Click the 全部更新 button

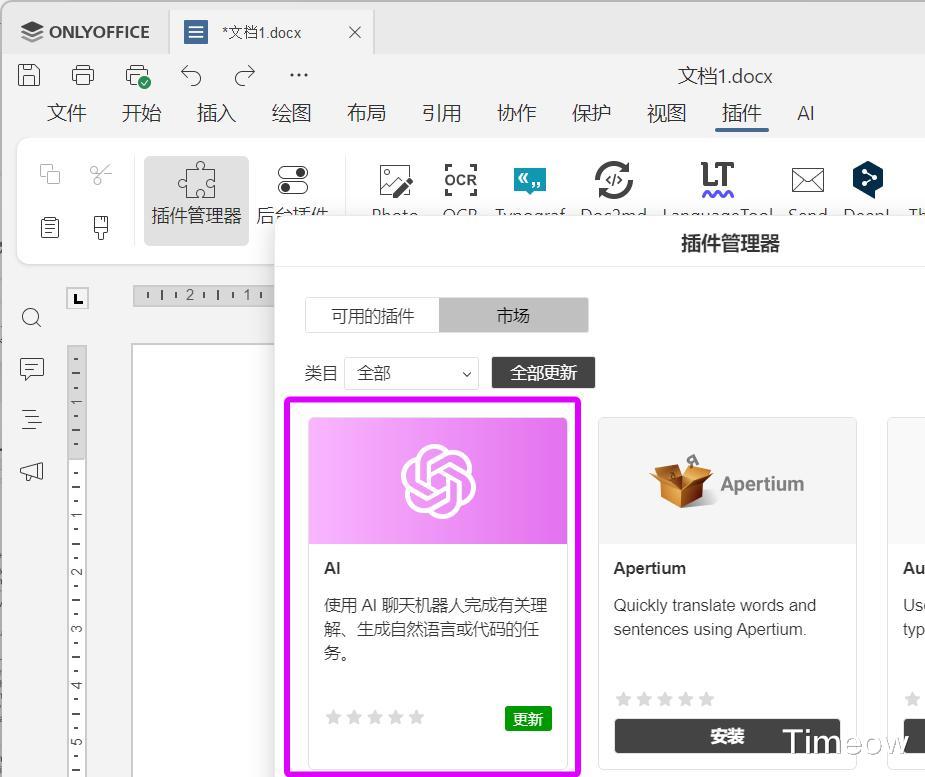pyautogui.click(x=543, y=373)
